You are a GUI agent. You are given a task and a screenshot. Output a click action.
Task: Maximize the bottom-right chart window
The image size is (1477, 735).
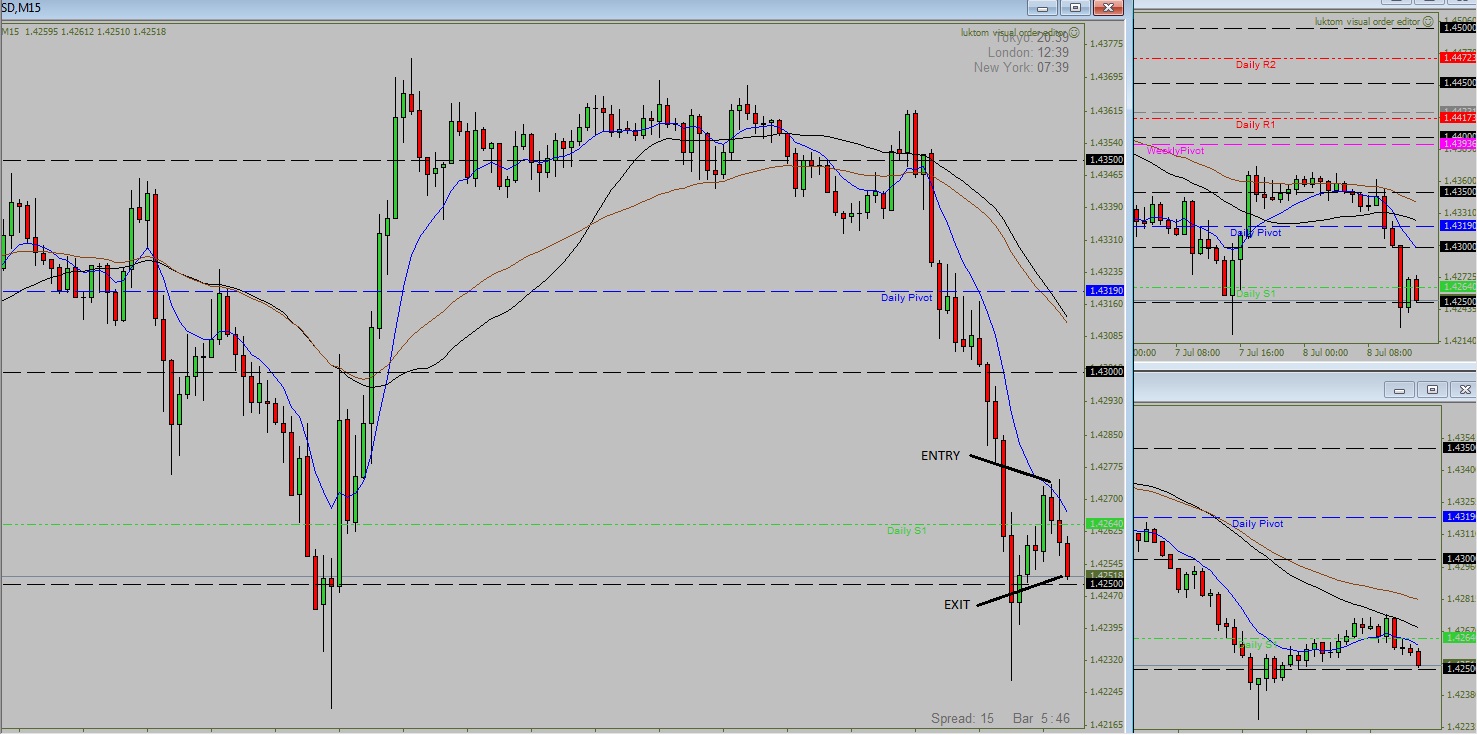pos(1432,389)
